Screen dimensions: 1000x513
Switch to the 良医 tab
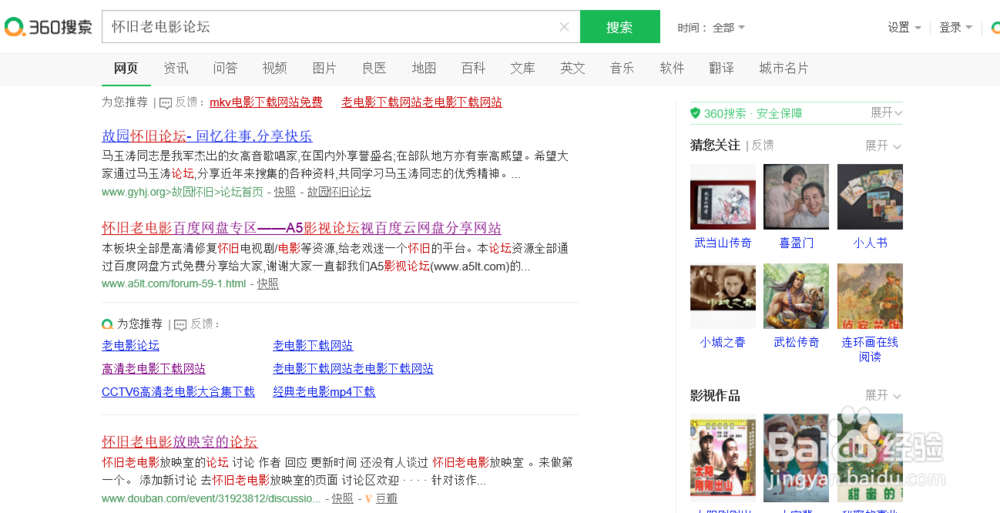pyautogui.click(x=374, y=68)
